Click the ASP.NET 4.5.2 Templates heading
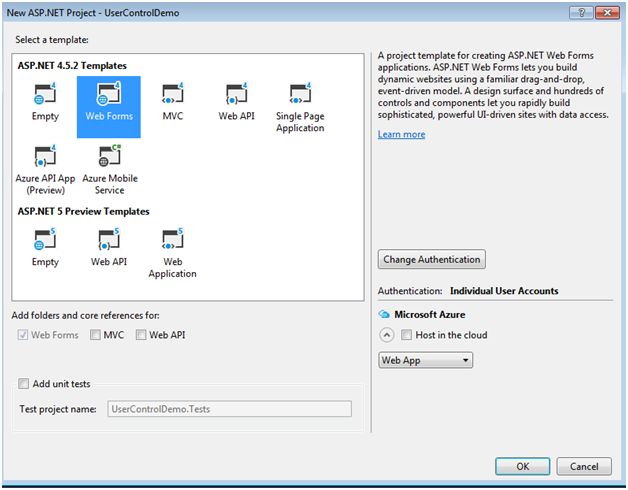 tap(72, 66)
